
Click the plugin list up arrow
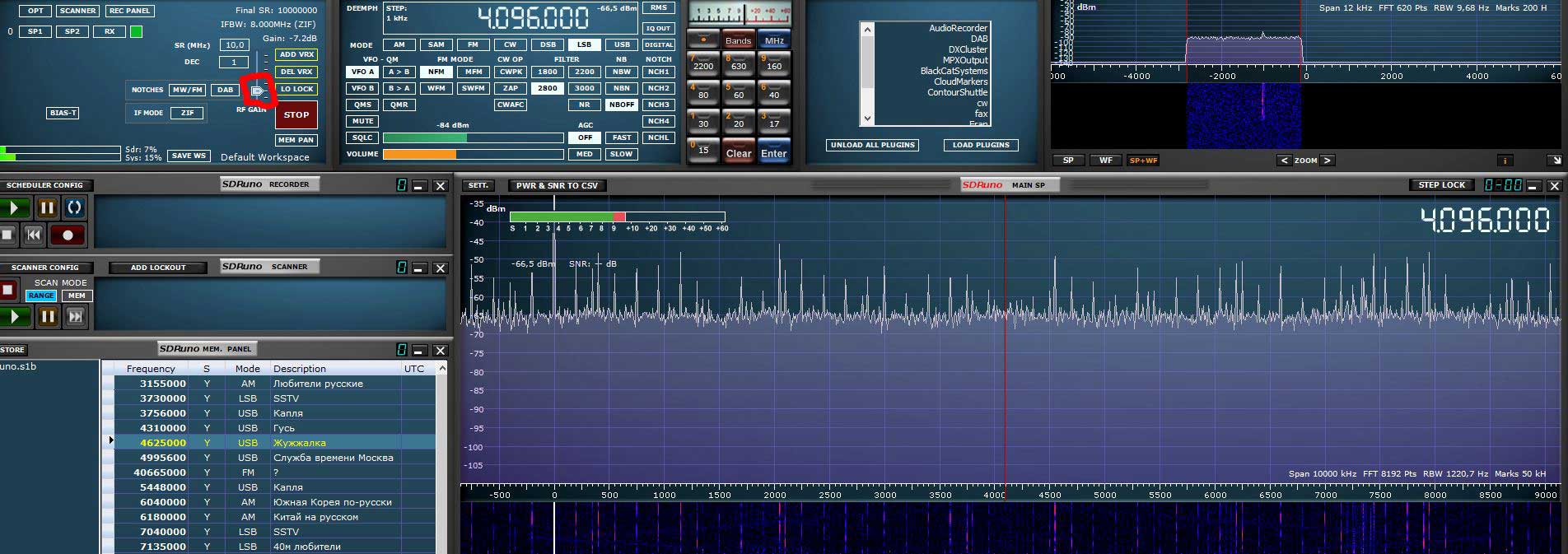coord(866,30)
